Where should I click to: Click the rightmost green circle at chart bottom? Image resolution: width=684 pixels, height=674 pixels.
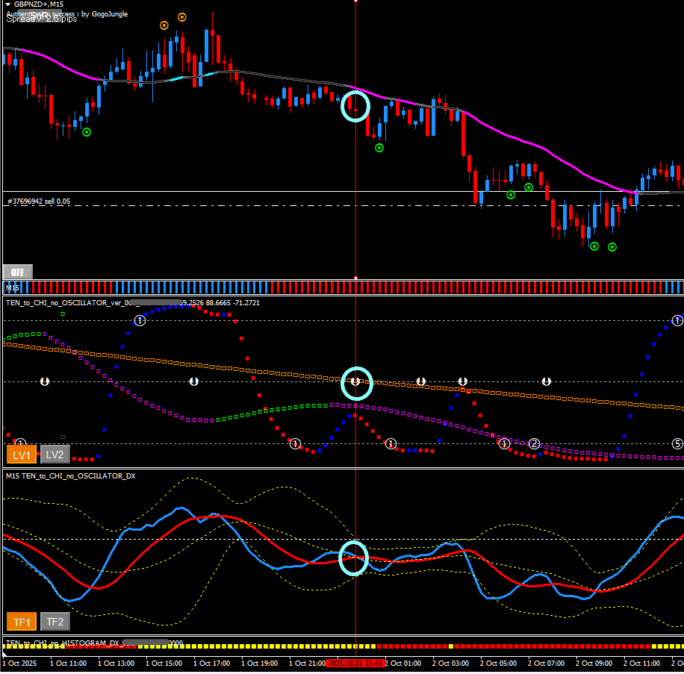[x=612, y=247]
